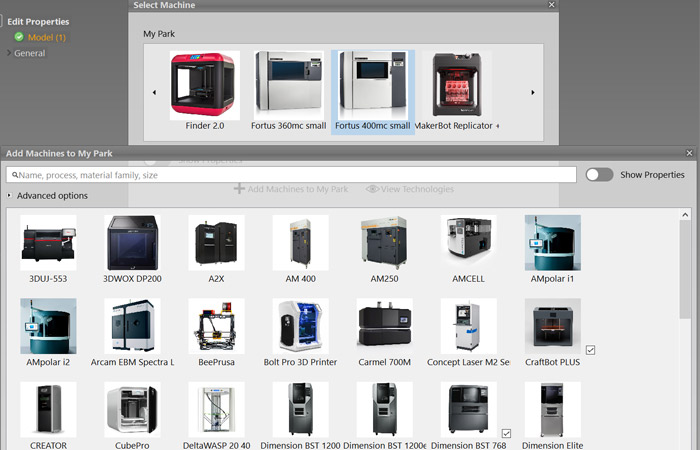
Task: Close the Select Machine dialog
Action: pos(552,4)
